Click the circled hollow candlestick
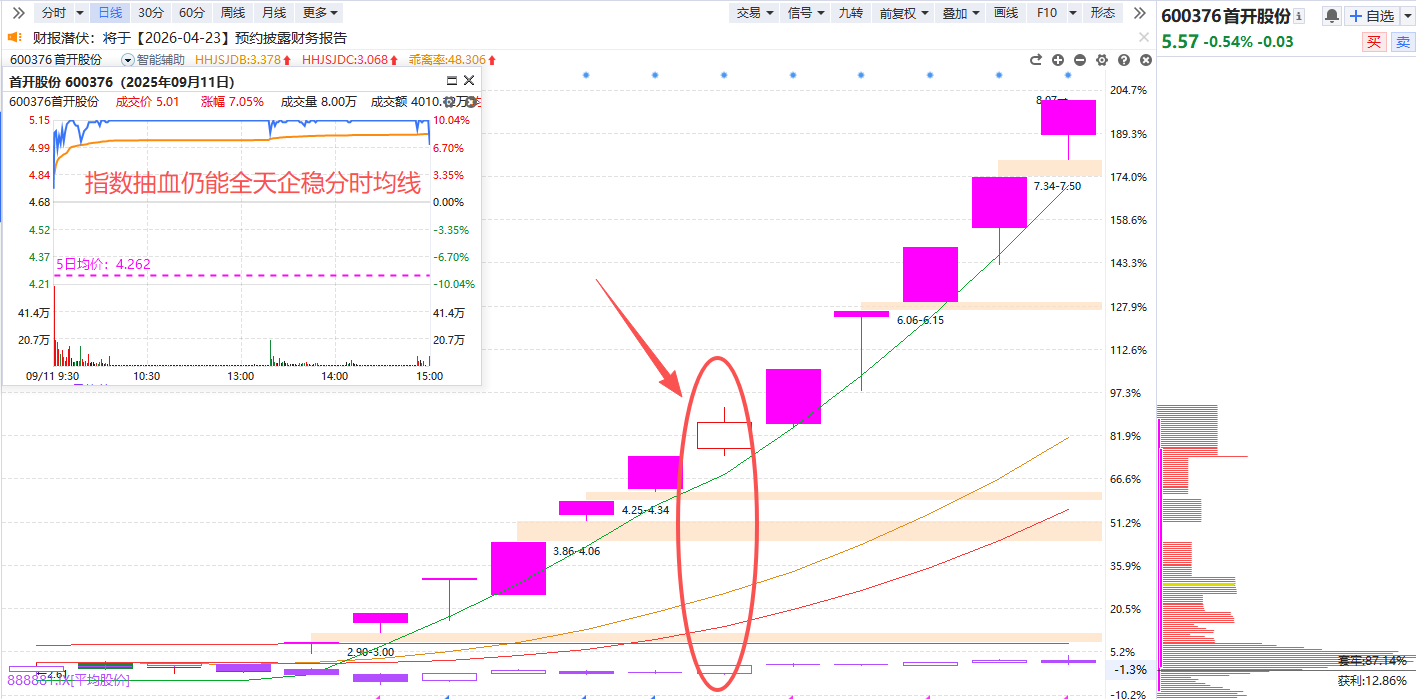 coord(724,435)
